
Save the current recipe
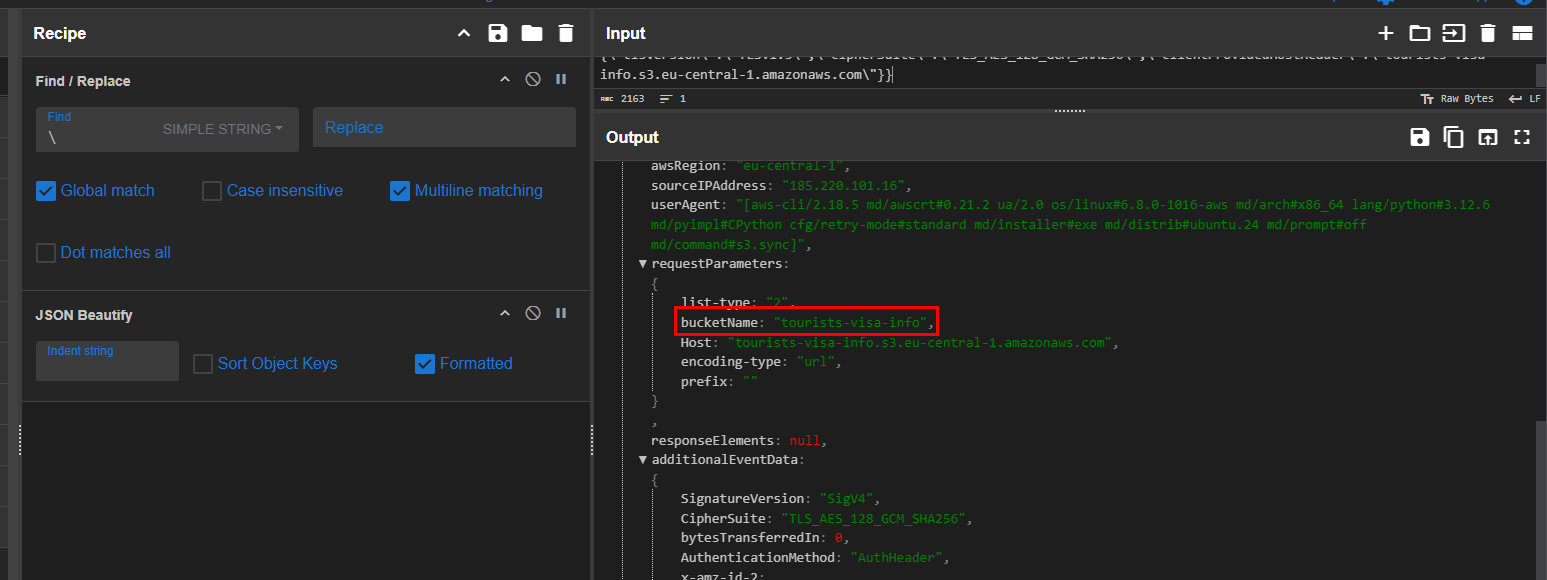tap(497, 33)
